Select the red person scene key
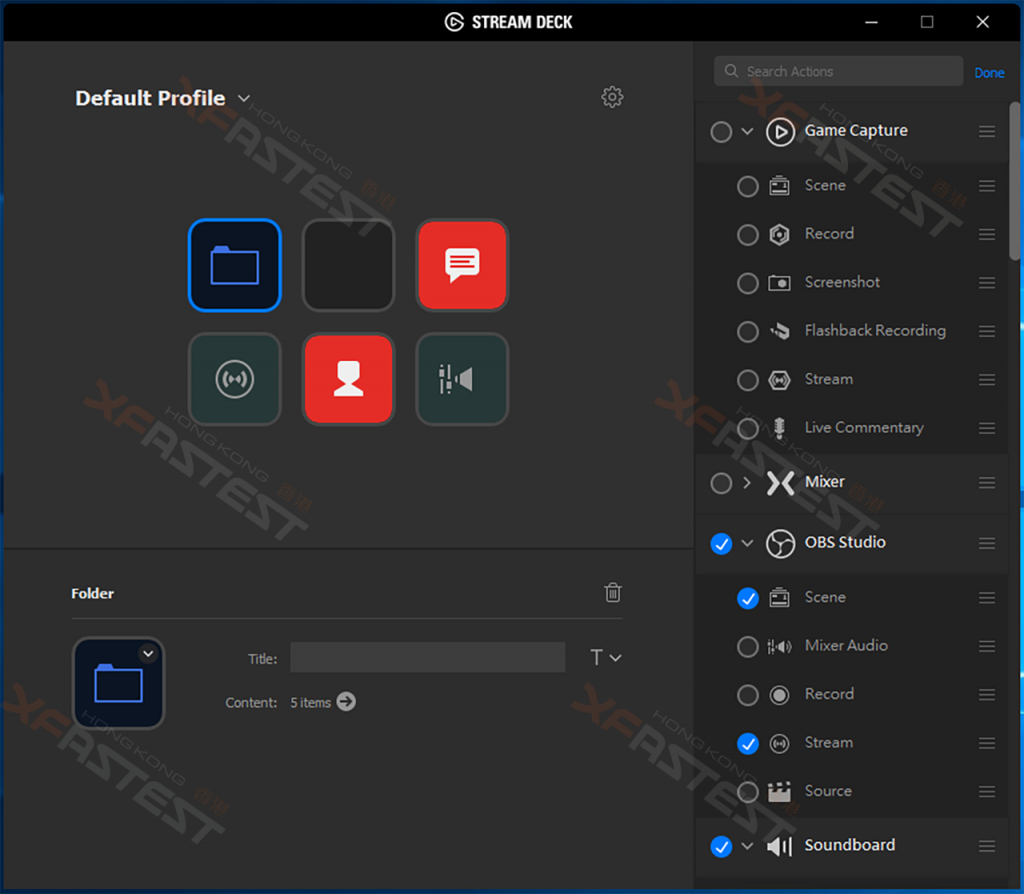Image resolution: width=1024 pixels, height=894 pixels. (348, 379)
